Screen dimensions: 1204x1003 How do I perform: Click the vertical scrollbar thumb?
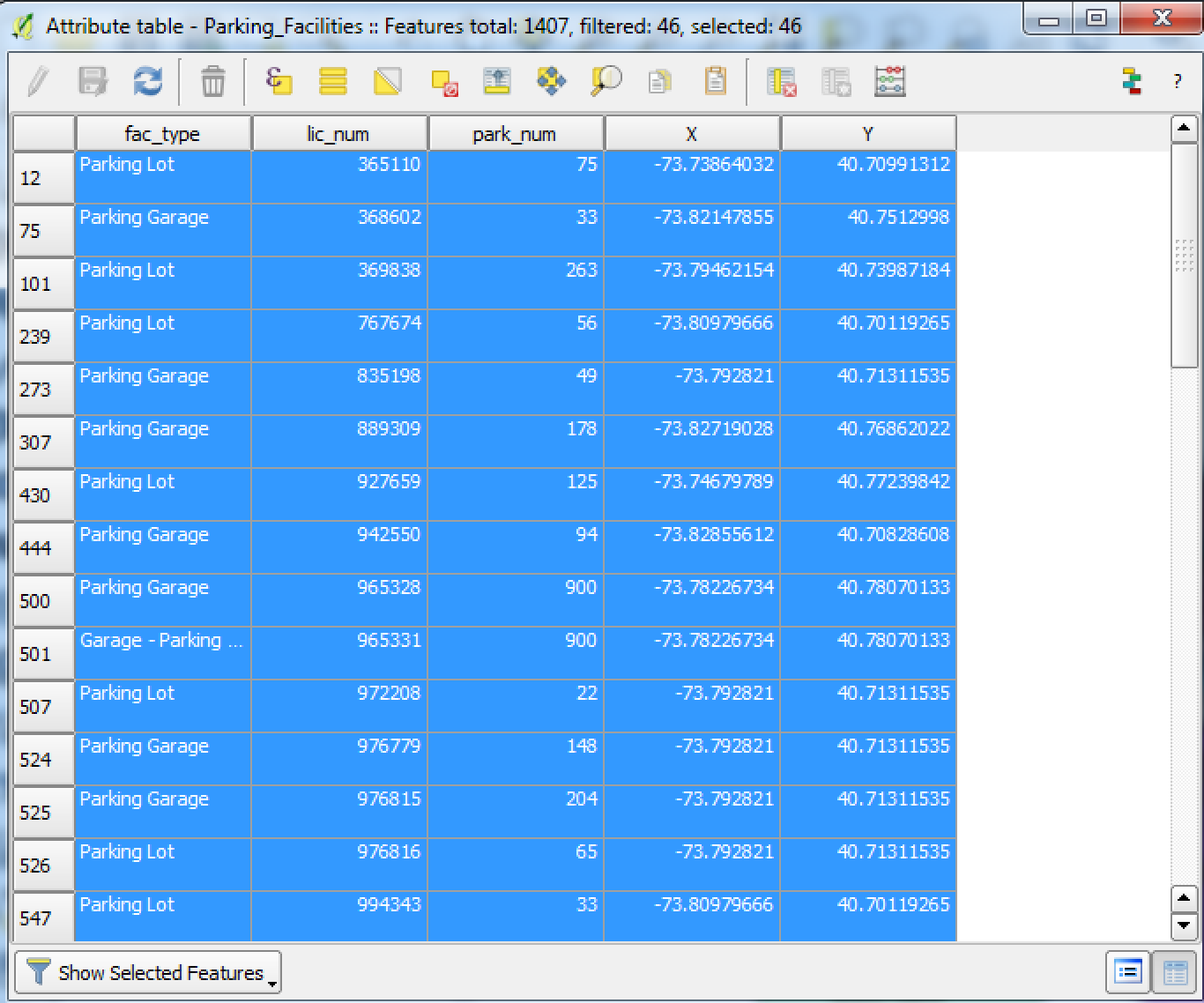[x=1184, y=256]
